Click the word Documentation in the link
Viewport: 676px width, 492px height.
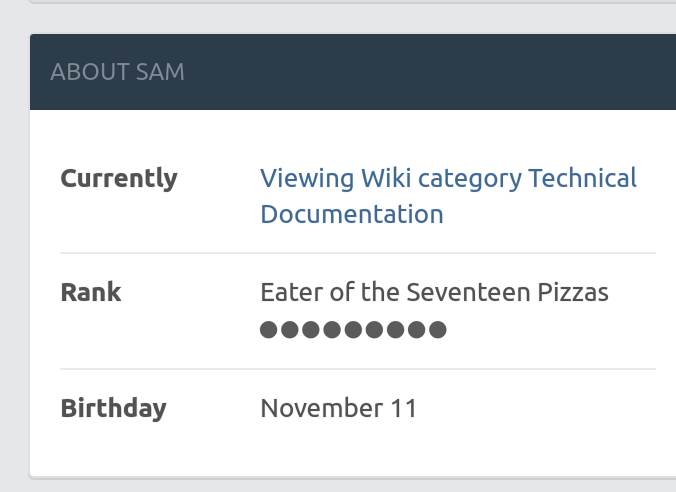click(351, 214)
